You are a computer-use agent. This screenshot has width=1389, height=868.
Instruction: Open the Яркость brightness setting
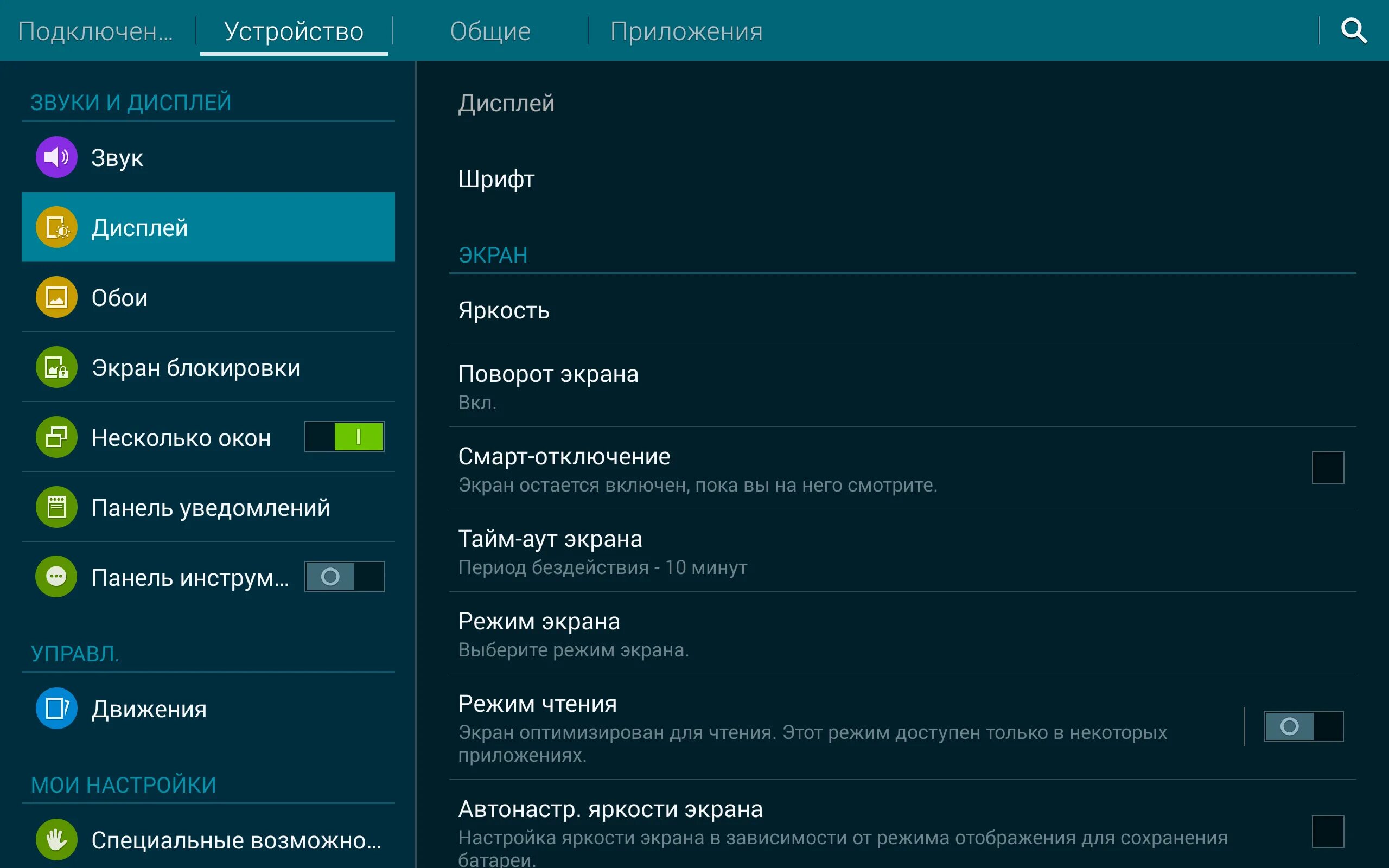pyautogui.click(x=902, y=310)
